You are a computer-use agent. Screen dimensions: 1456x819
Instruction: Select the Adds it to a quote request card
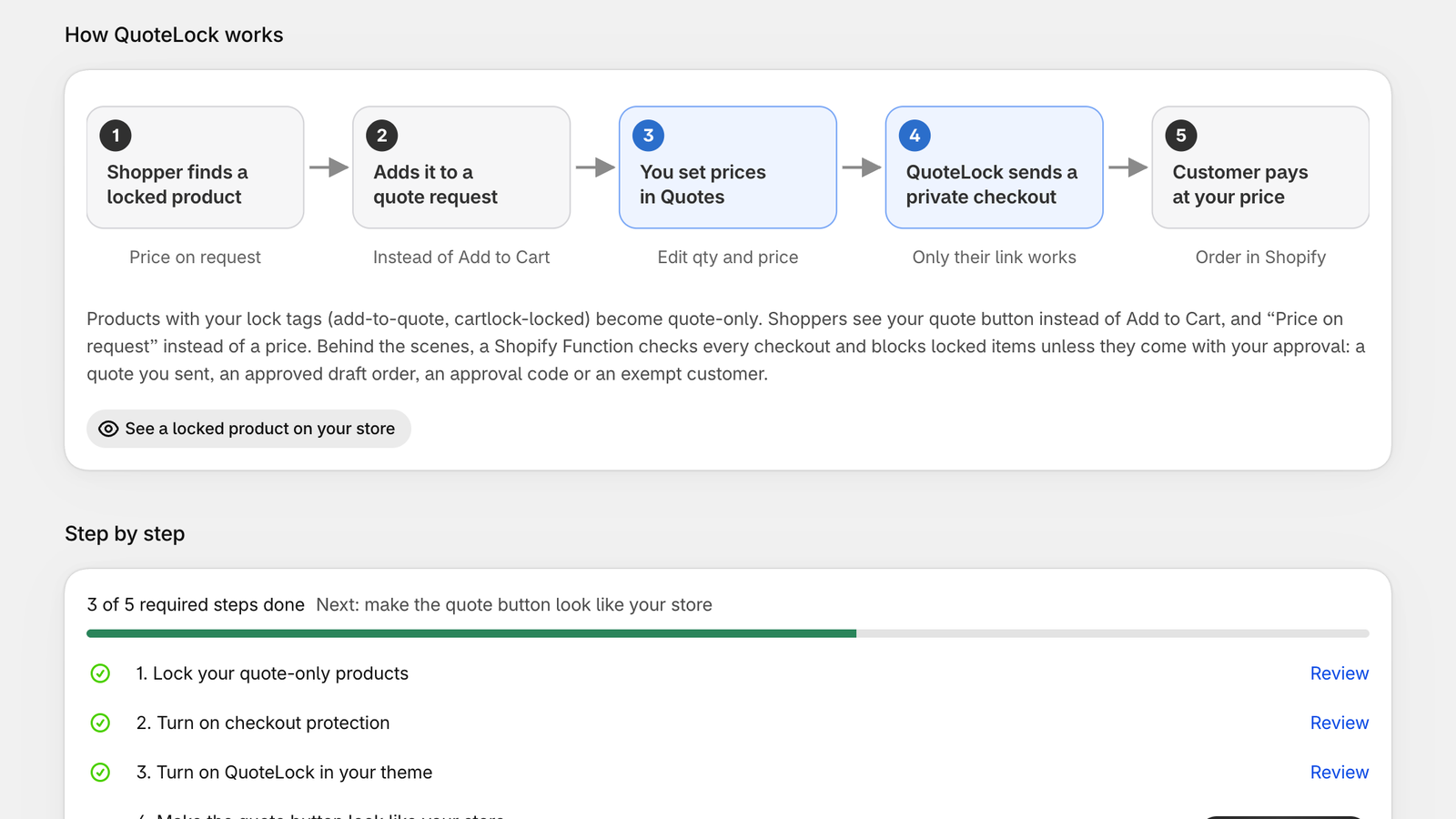point(461,167)
